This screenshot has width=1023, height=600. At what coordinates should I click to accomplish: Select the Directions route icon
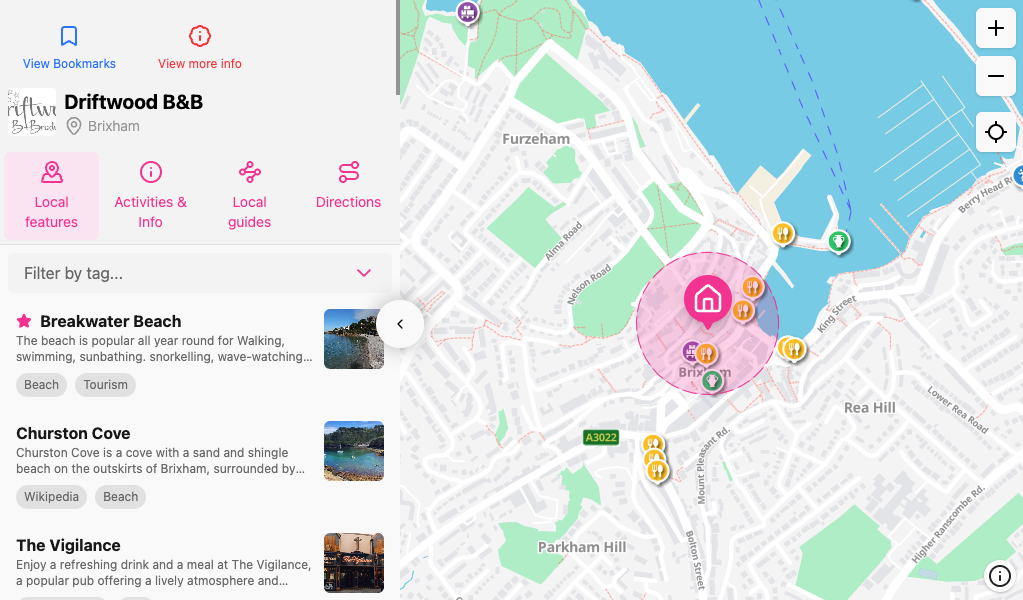pos(348,172)
